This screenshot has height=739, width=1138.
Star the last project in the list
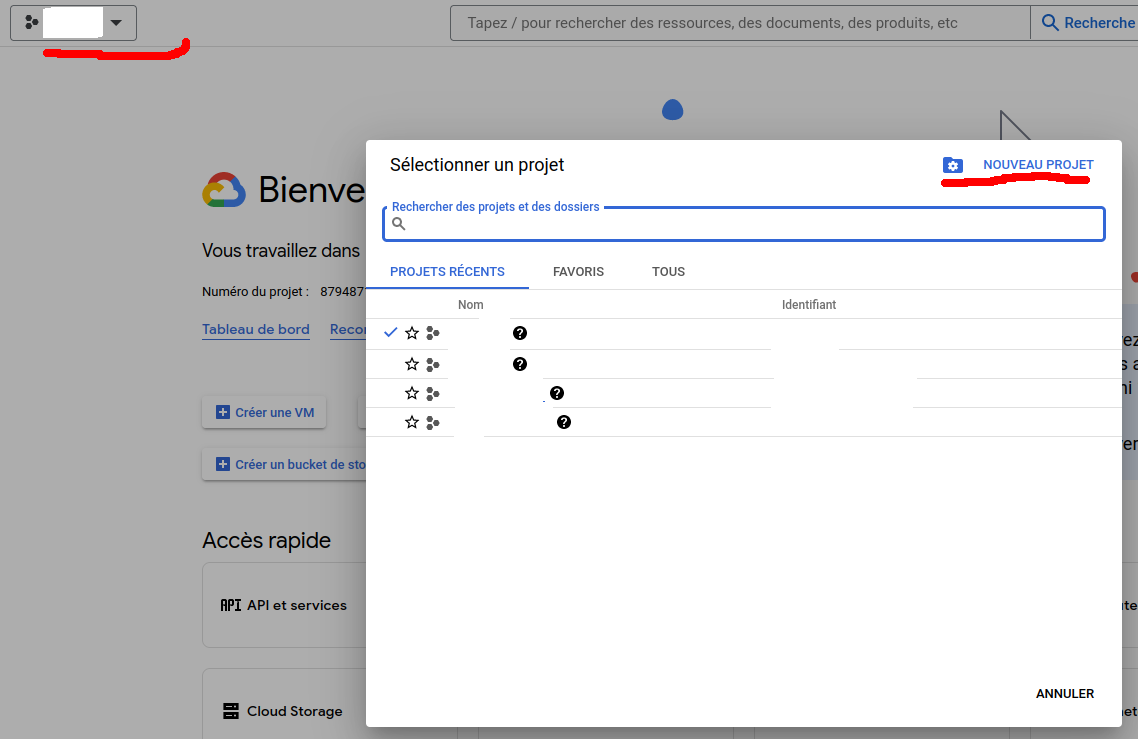point(412,422)
